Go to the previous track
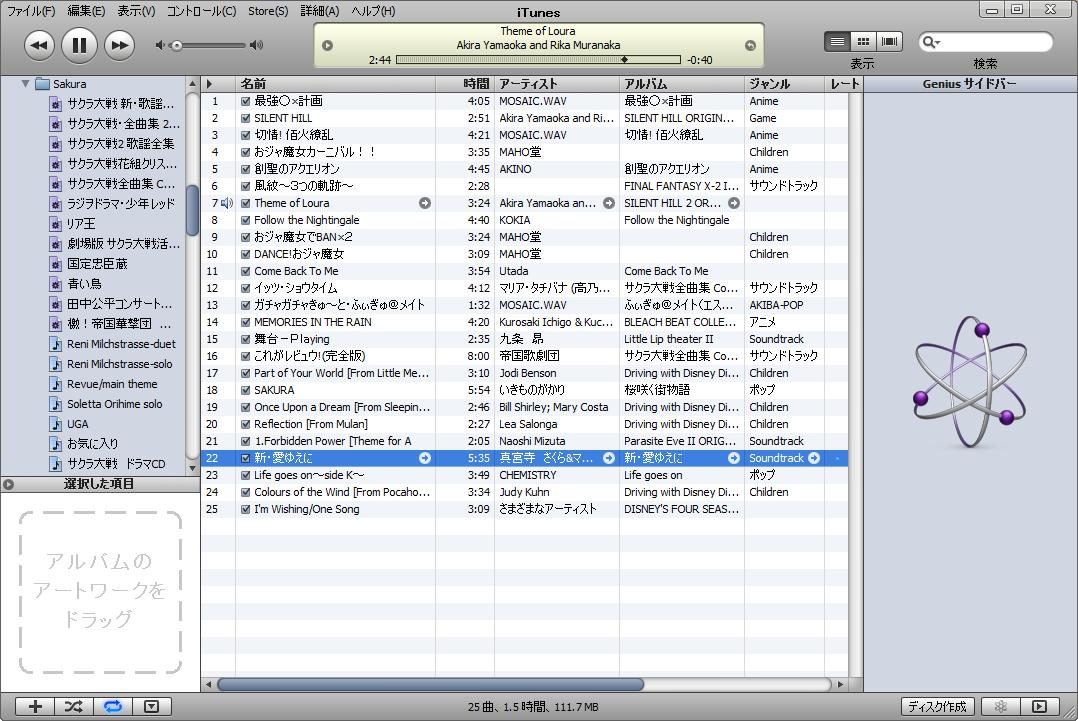 (x=39, y=45)
